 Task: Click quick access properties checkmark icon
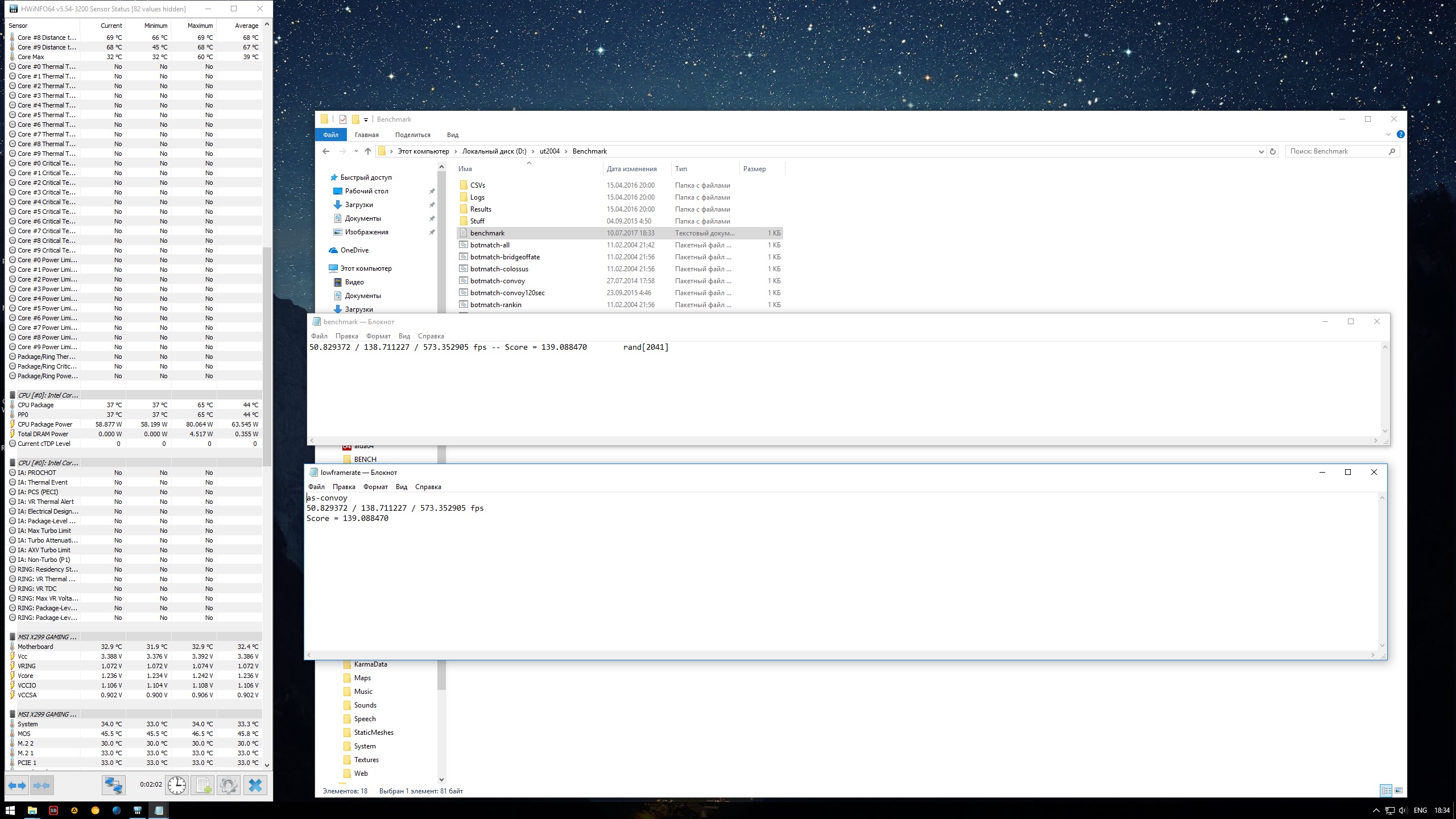click(x=343, y=119)
